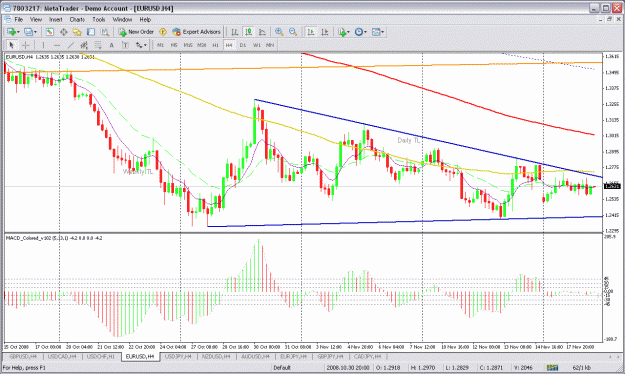Zoom in on the chart

click(x=279, y=32)
